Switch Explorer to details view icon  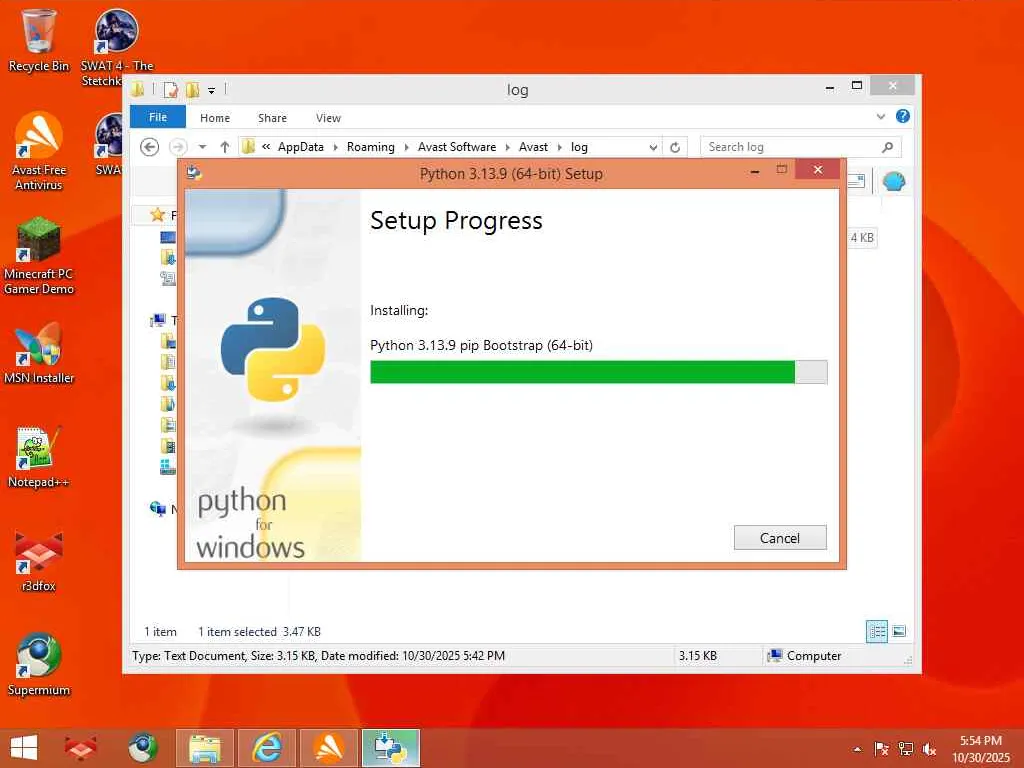[876, 631]
